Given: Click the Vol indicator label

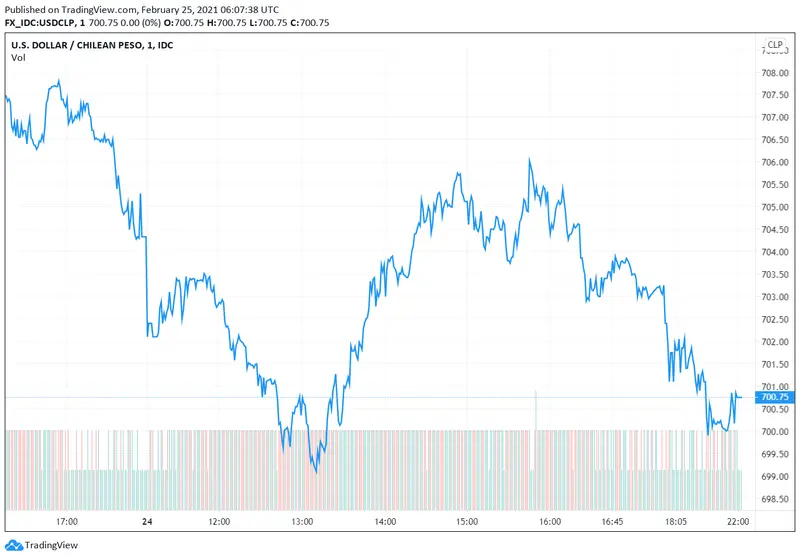Looking at the screenshot, I should 18,58.
